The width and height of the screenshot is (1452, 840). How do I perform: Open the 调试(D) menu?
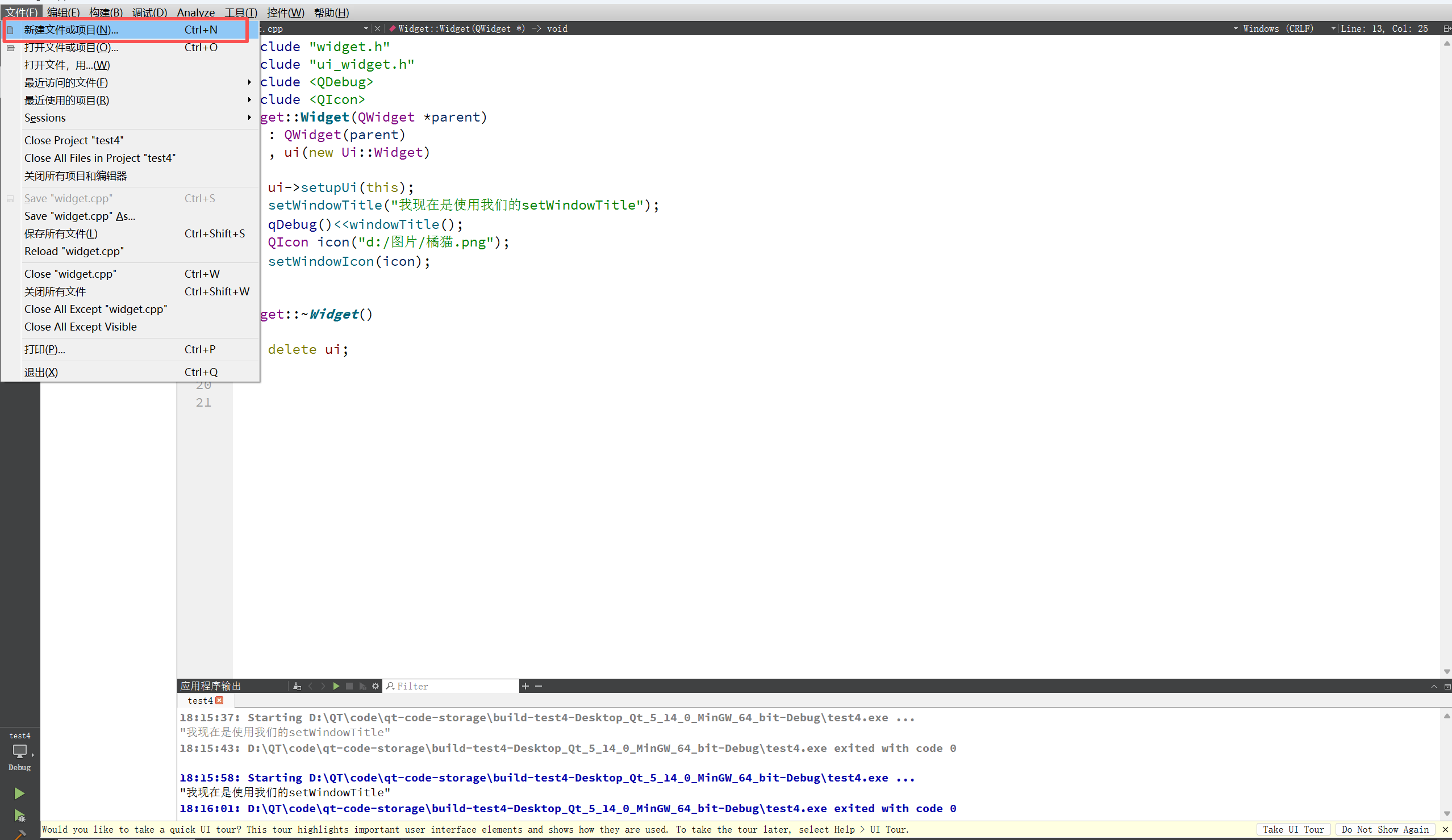click(150, 12)
